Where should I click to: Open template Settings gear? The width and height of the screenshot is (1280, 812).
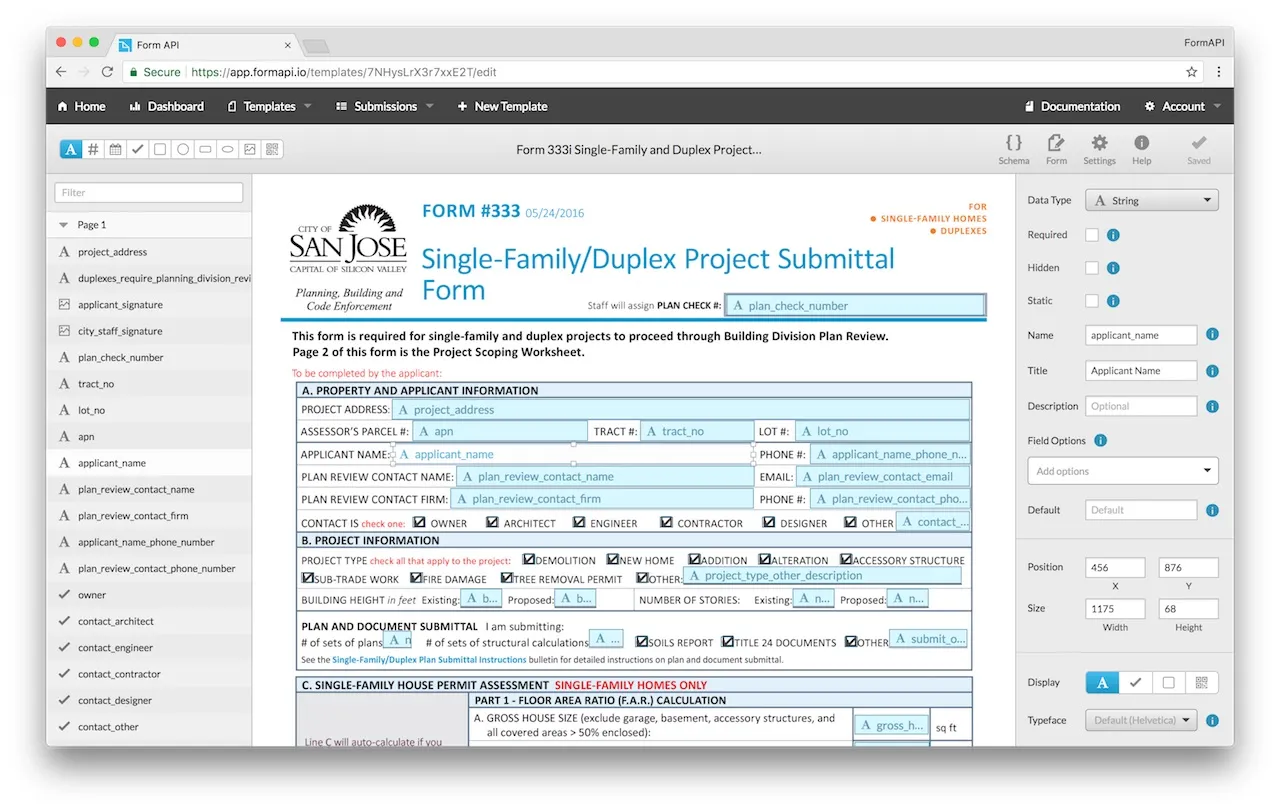point(1099,148)
